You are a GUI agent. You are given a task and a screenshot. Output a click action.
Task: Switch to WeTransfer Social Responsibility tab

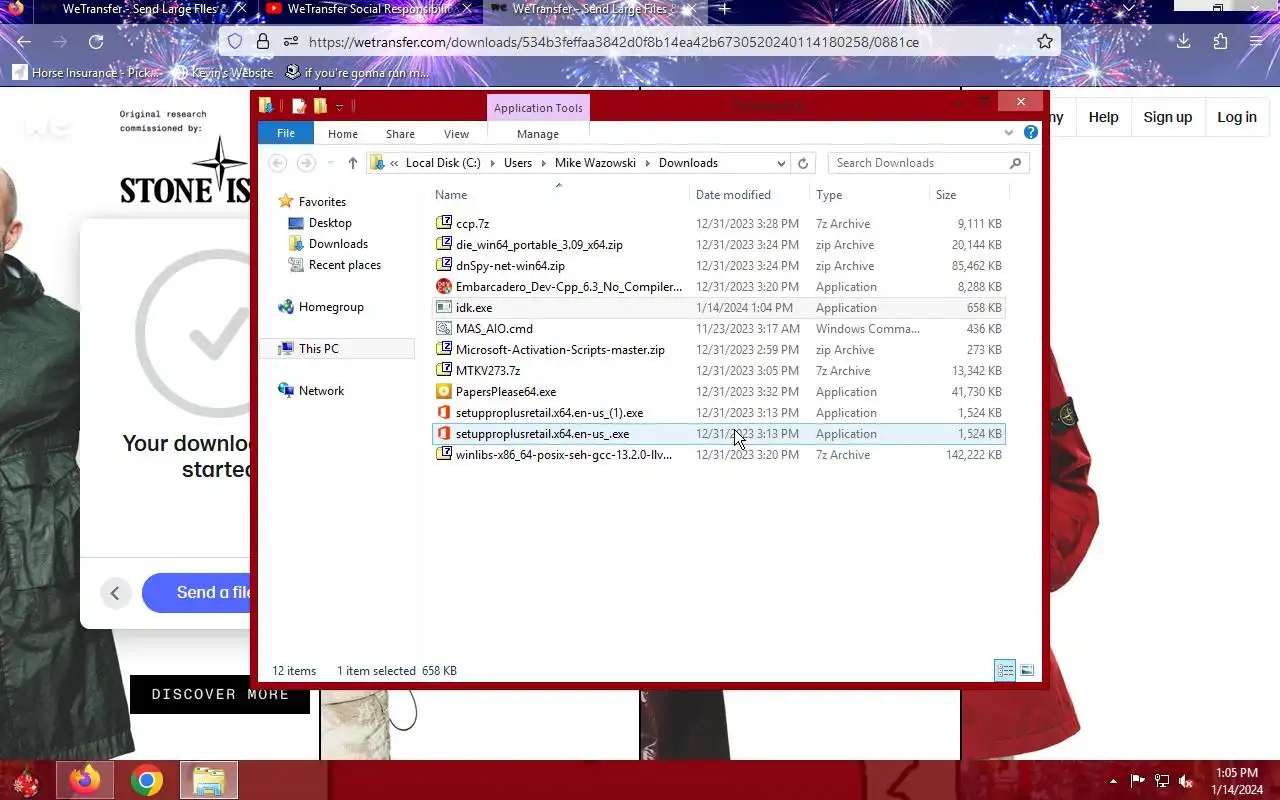(366, 9)
